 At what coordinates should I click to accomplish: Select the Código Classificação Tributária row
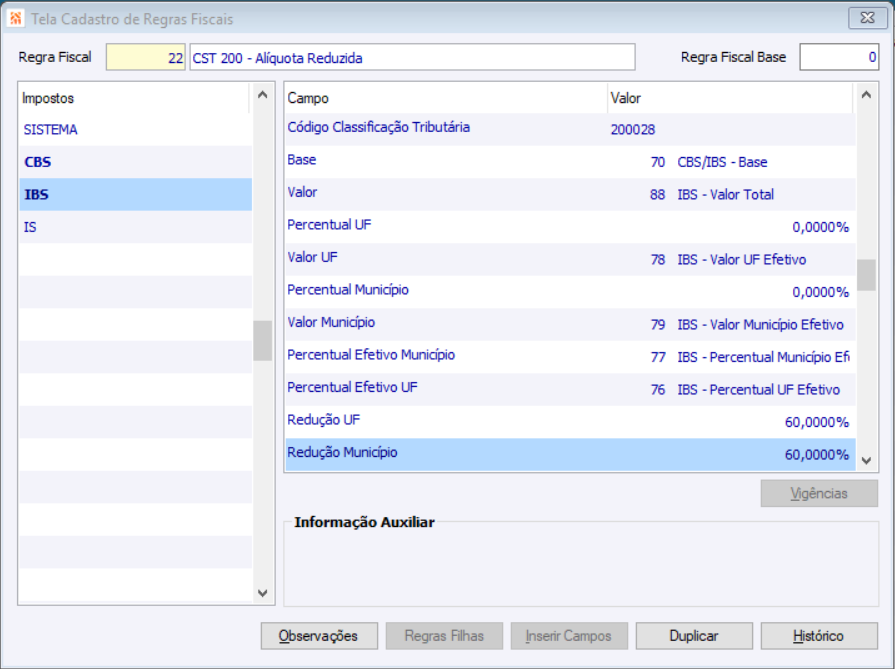coord(570,130)
